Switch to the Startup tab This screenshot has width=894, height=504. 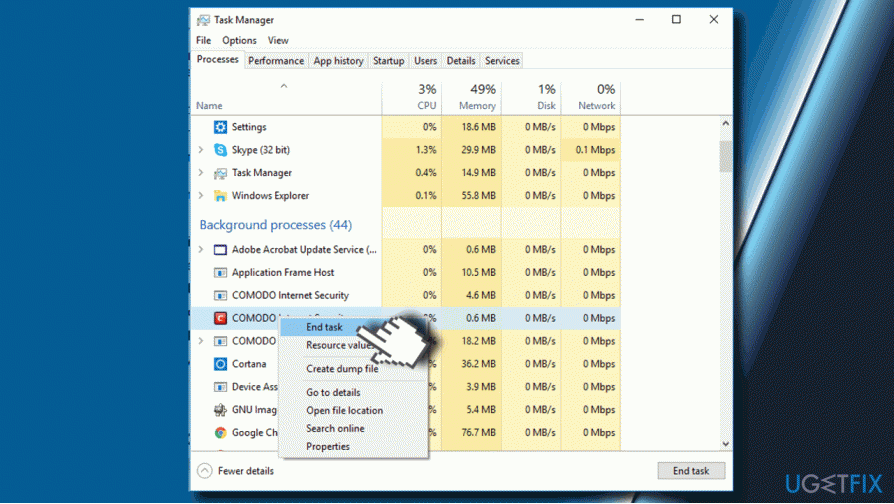coord(388,60)
